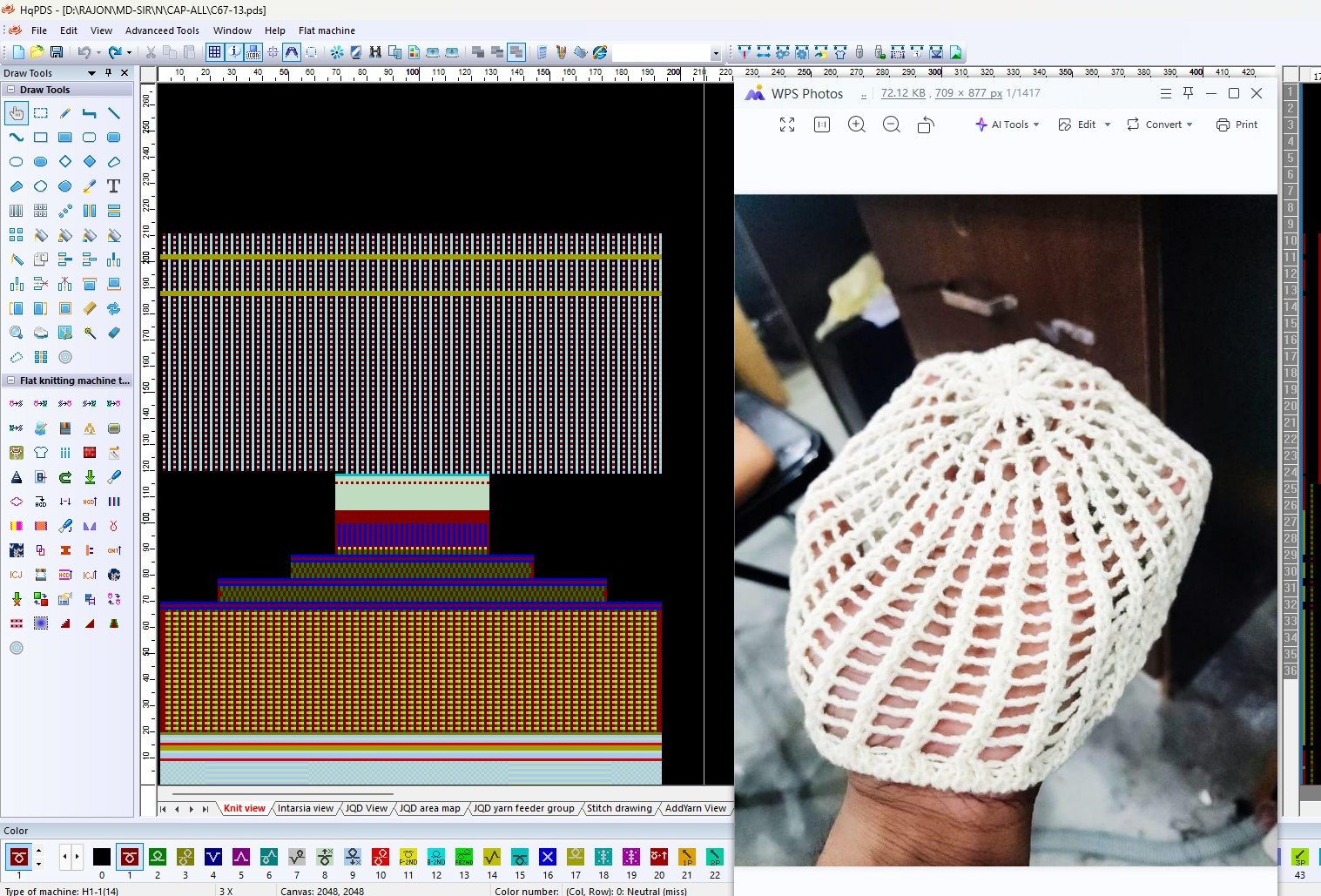The image size is (1321, 896).
Task: Click the Save icon in the toolbar
Action: (57, 52)
